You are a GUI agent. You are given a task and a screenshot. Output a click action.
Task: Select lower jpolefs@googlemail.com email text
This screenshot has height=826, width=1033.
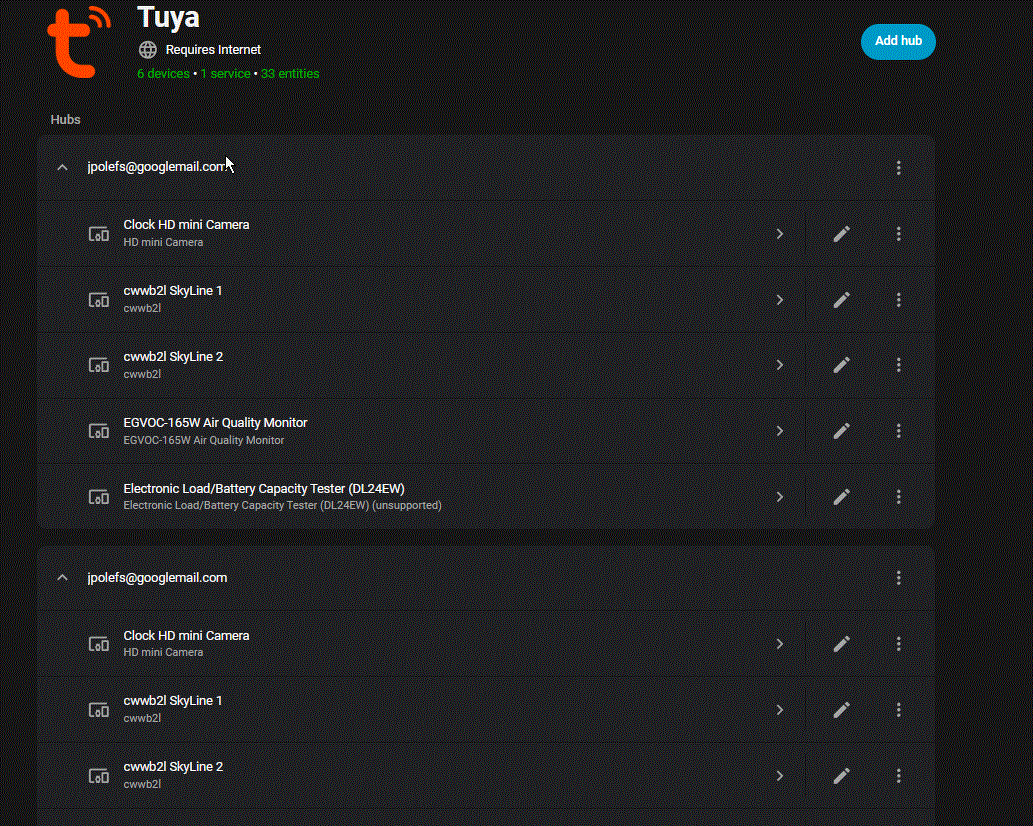pyautogui.click(x=157, y=577)
